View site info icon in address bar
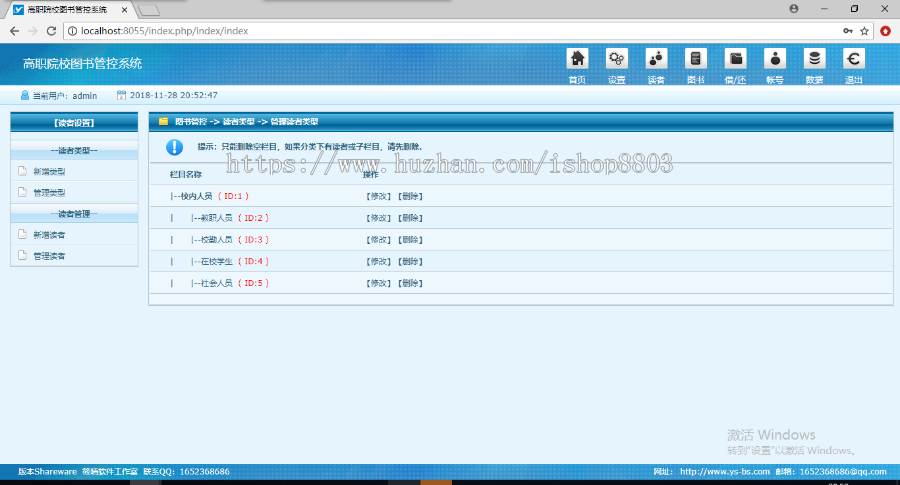 point(72,31)
